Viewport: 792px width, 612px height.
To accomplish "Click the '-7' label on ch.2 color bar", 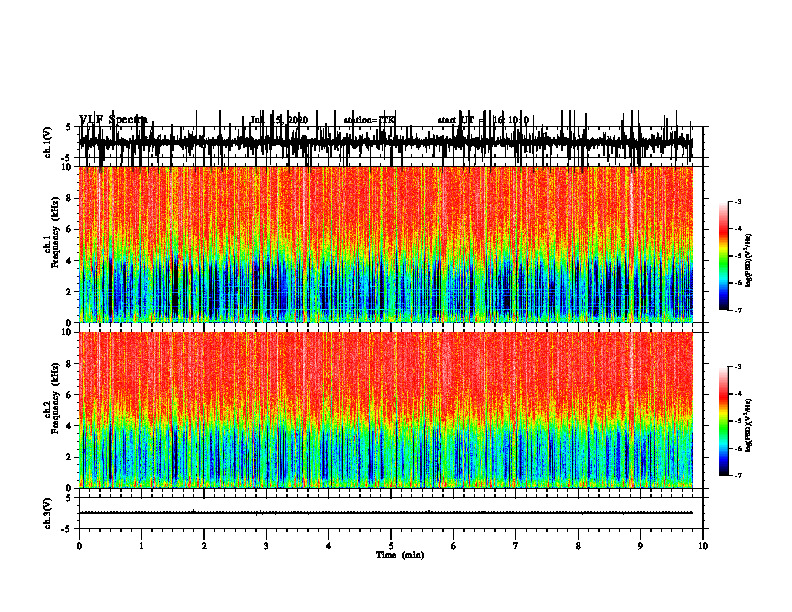I will coord(737,475).
